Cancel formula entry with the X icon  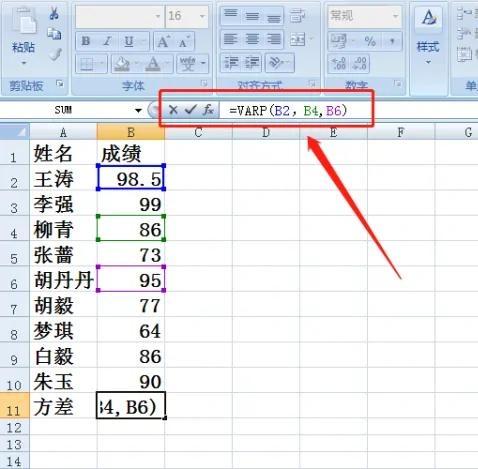tap(173, 110)
